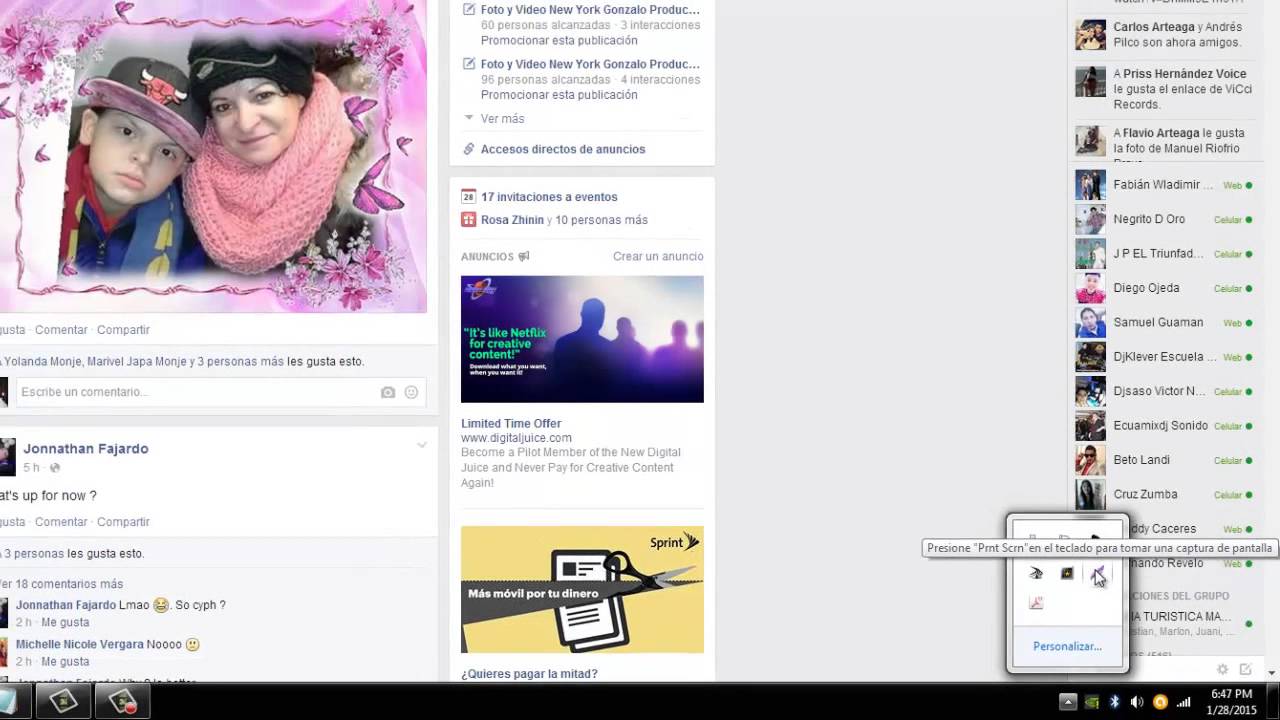Click Me gusta under Michelle Nicole Vergara's comment
The height and width of the screenshot is (720, 1280).
click(65, 662)
